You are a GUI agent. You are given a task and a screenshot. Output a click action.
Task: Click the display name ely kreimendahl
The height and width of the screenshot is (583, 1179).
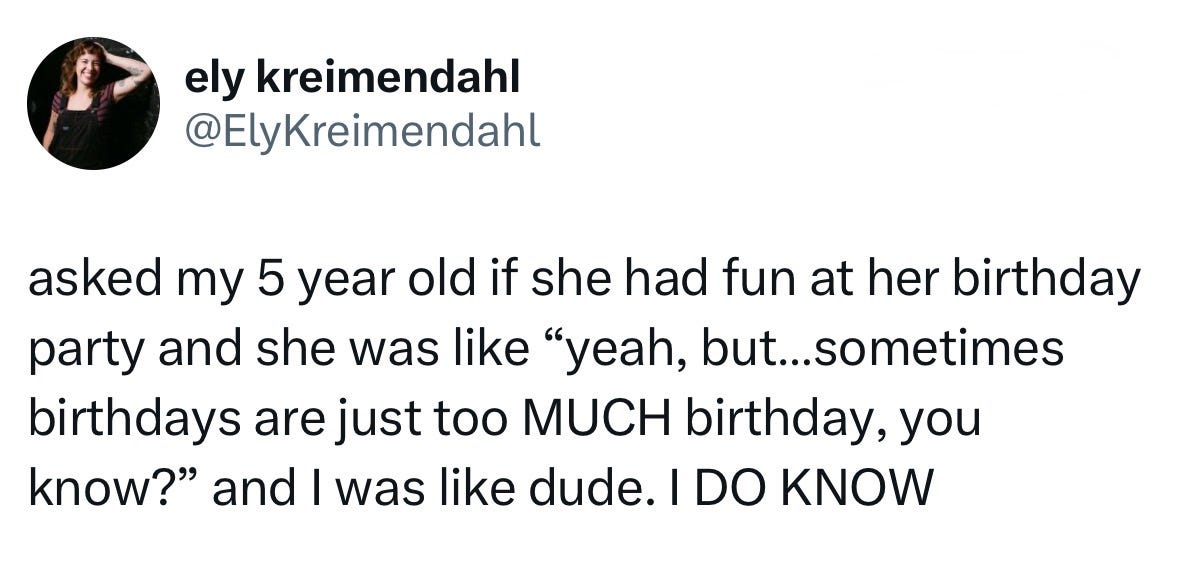352,77
